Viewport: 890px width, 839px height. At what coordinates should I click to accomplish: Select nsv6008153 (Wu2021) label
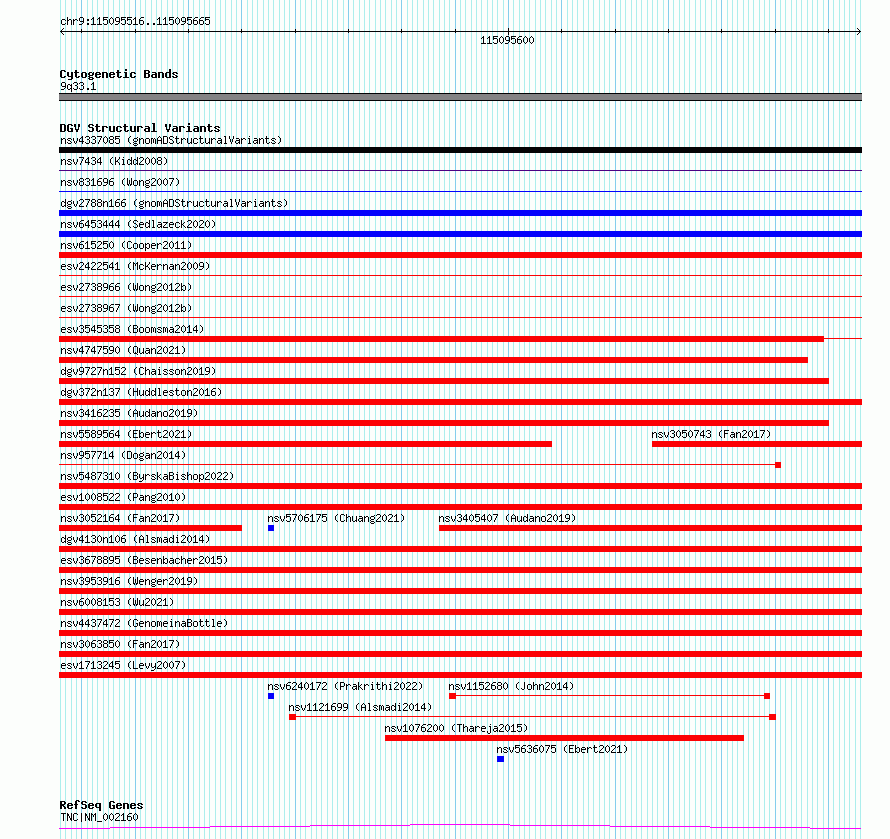[x=117, y=602]
